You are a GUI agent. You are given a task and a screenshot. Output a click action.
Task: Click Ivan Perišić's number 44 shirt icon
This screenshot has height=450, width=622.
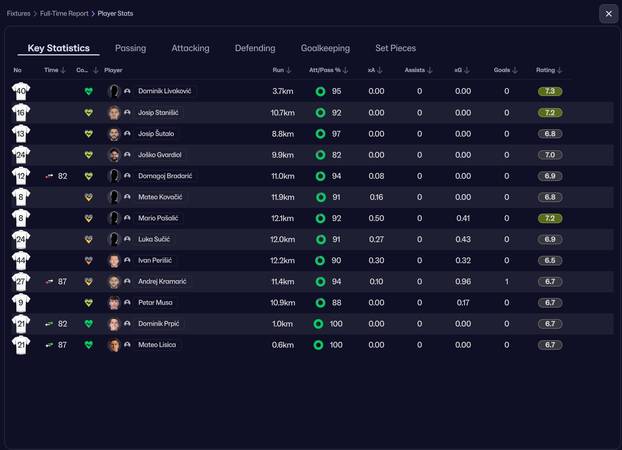(21, 260)
